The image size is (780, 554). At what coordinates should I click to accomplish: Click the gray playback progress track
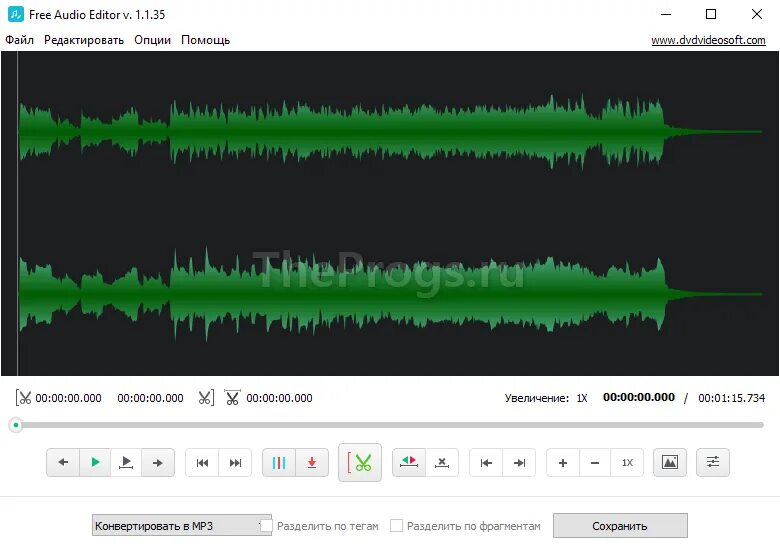click(390, 425)
